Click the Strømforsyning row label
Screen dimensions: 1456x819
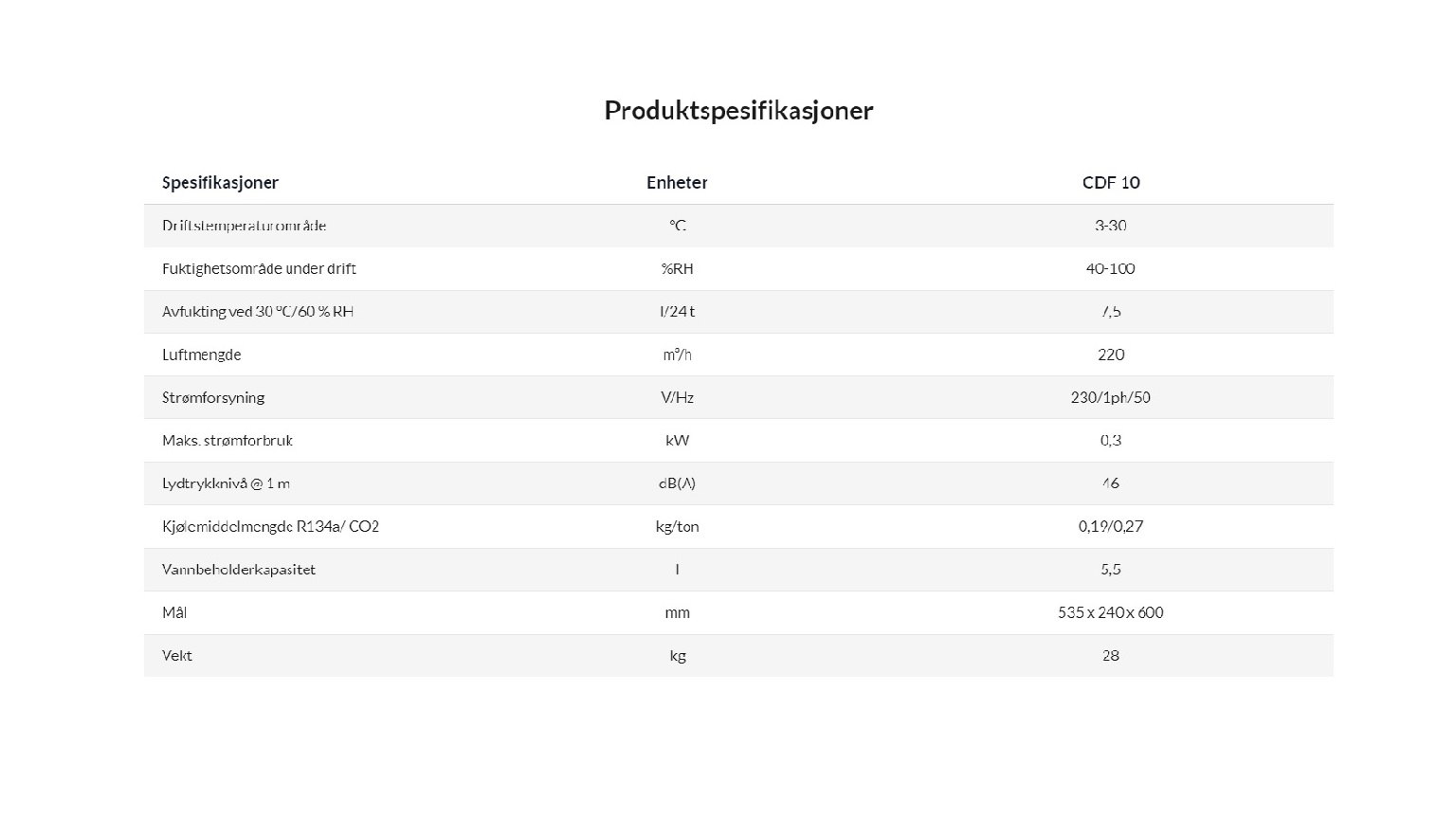pyautogui.click(x=213, y=397)
